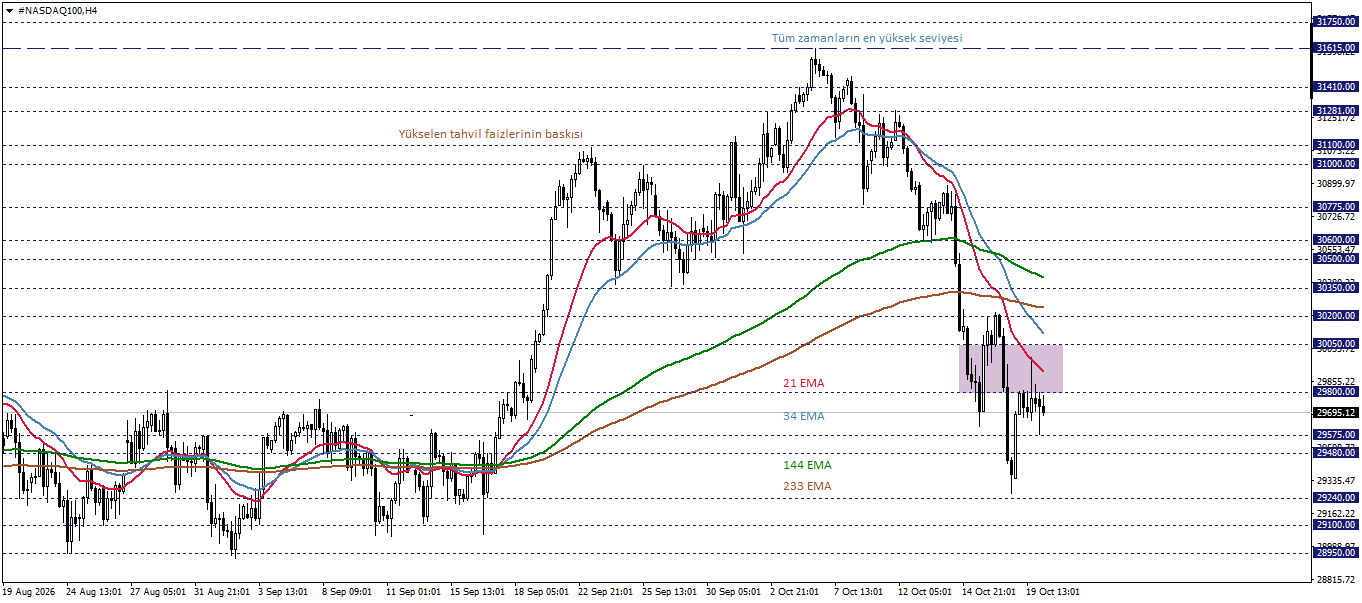Click the '15 Sep 13:01' time axis label
1362x603 pixels.
tap(476, 592)
